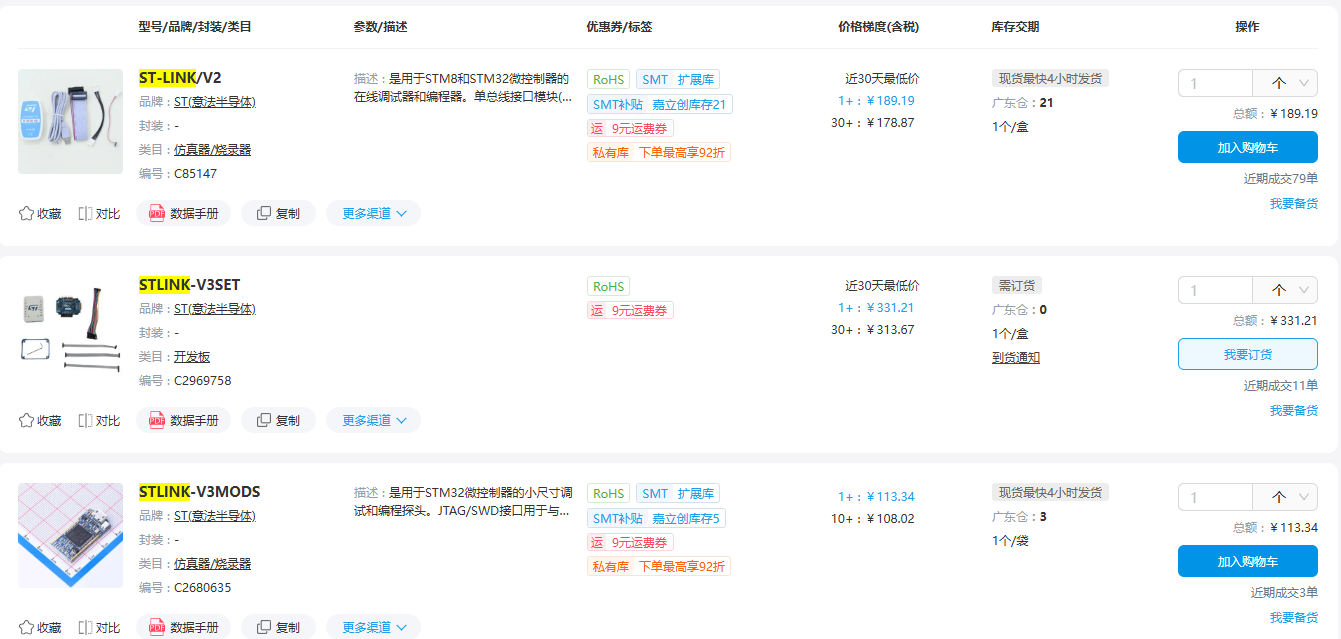This screenshot has height=639, width=1341.
Task: Open PDF datasheet for STLINK-V3MODS
Action: pyautogui.click(x=184, y=627)
